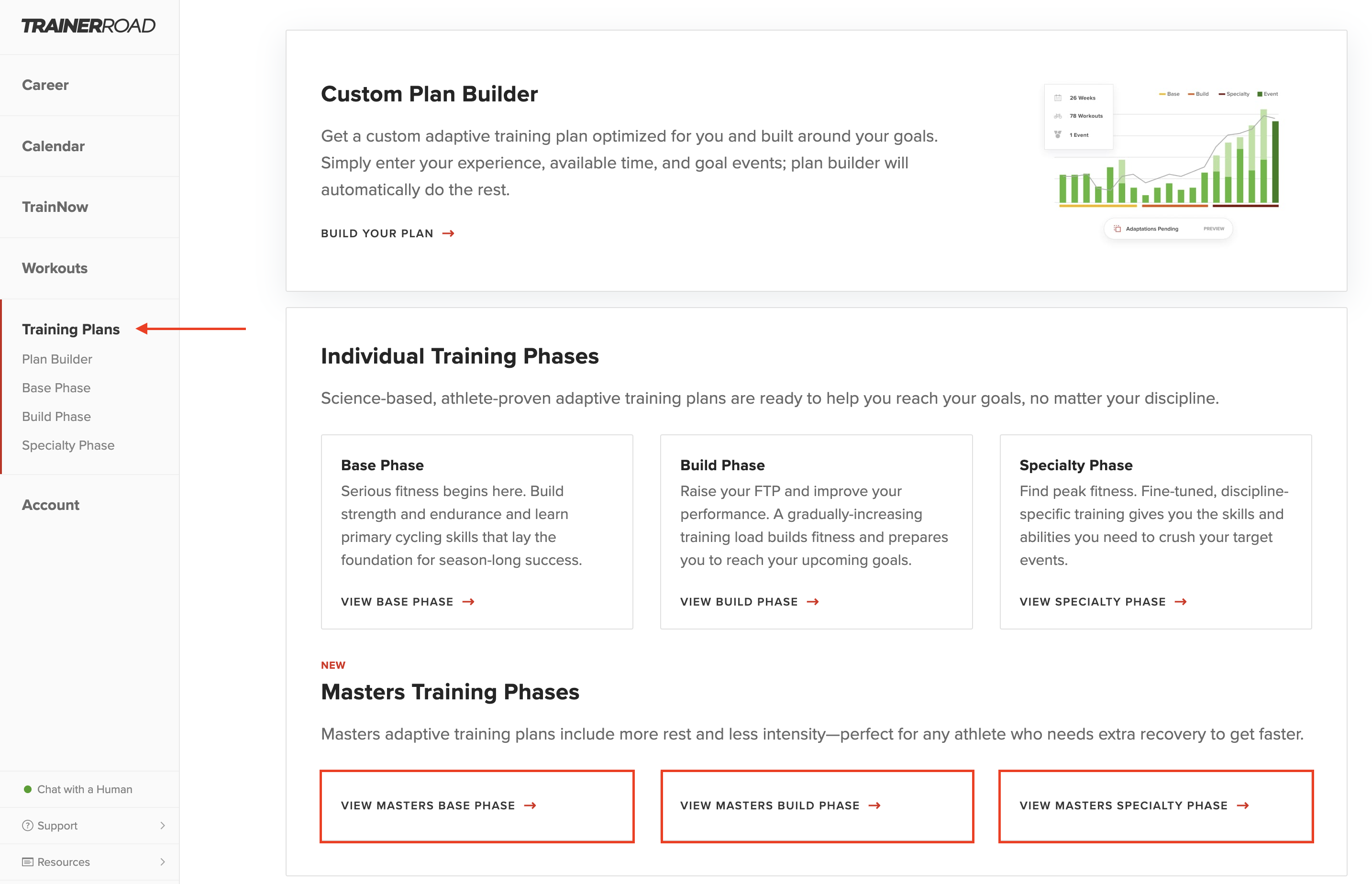Click the green Chat with a Human dot
The image size is (1372, 884).
27,789
